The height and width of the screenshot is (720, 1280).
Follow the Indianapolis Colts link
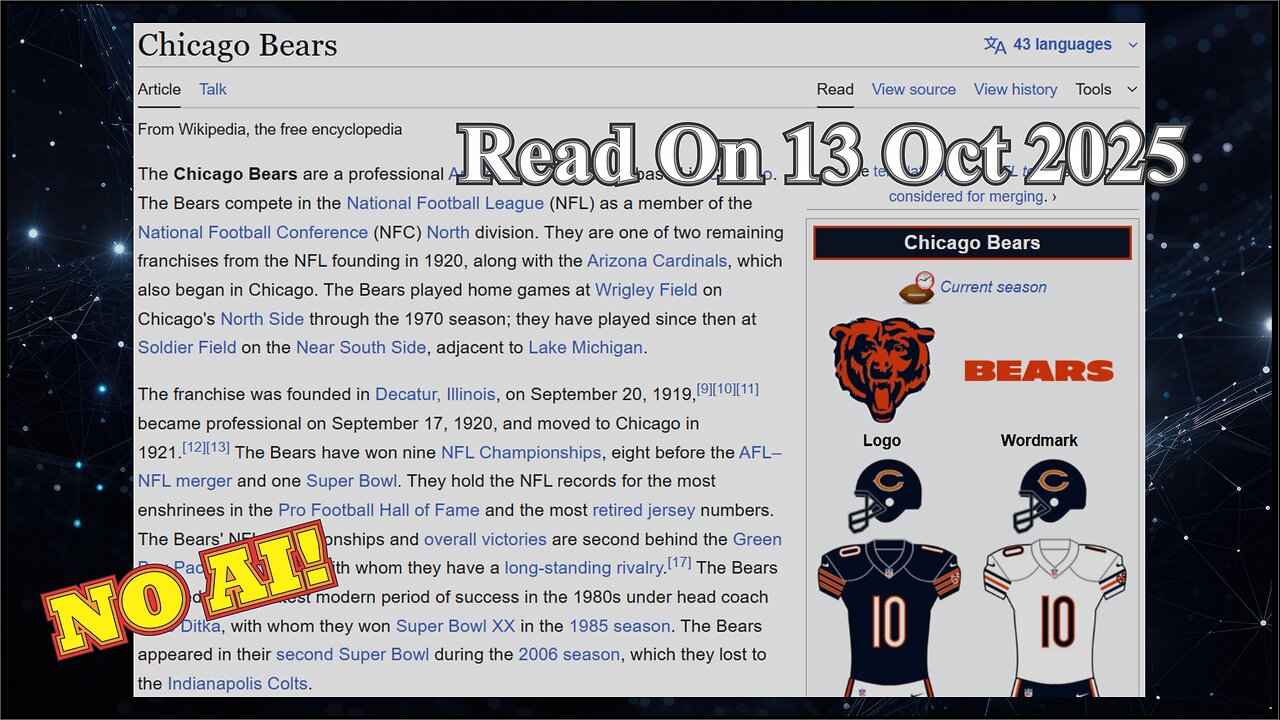238,684
